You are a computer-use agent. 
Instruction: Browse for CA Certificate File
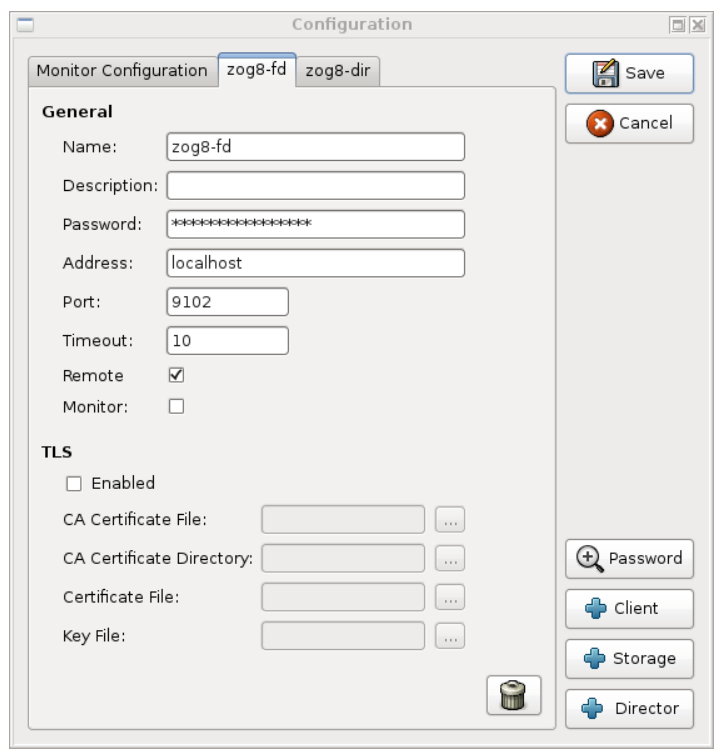click(450, 520)
